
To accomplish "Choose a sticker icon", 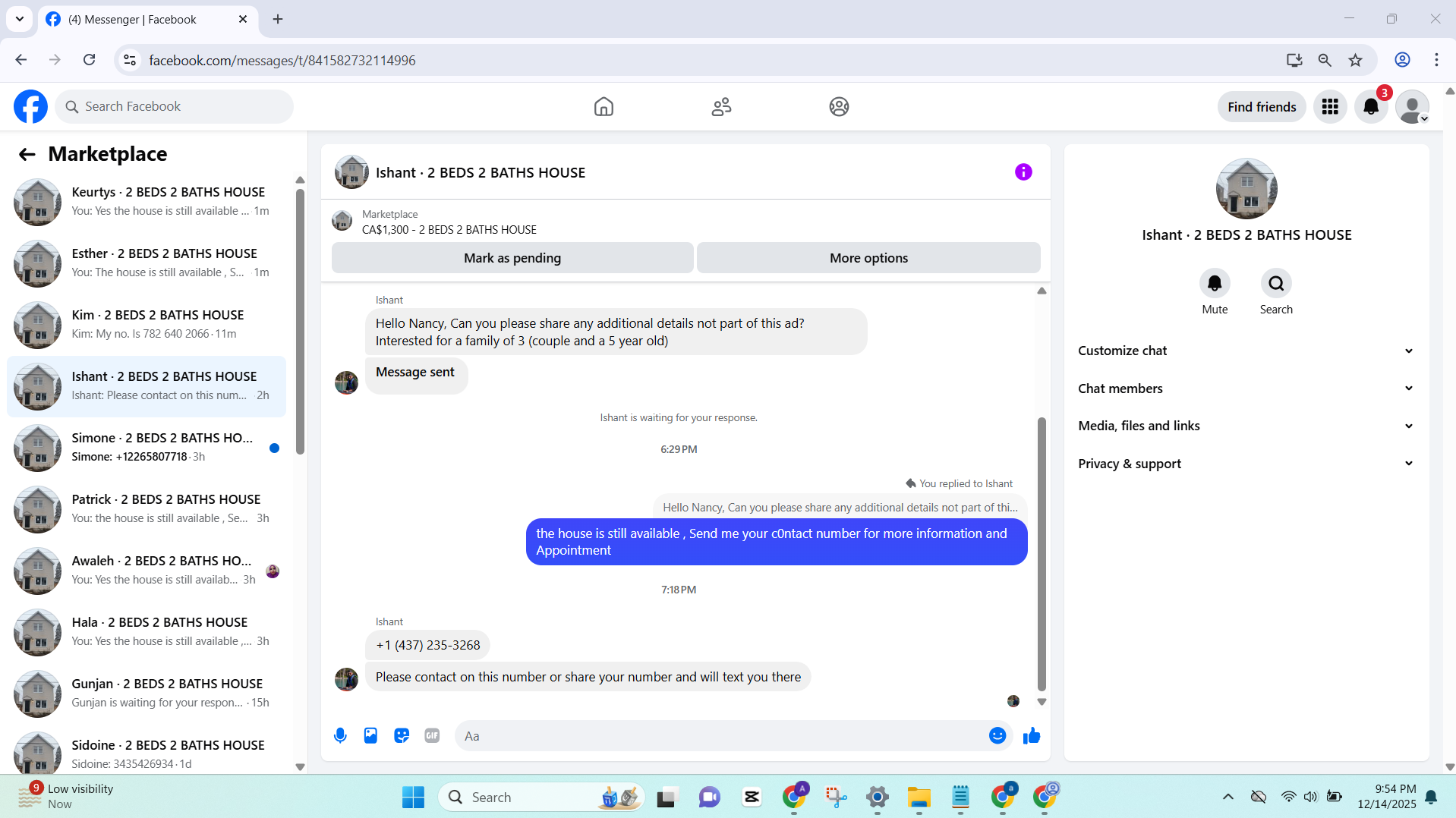I will (x=402, y=735).
